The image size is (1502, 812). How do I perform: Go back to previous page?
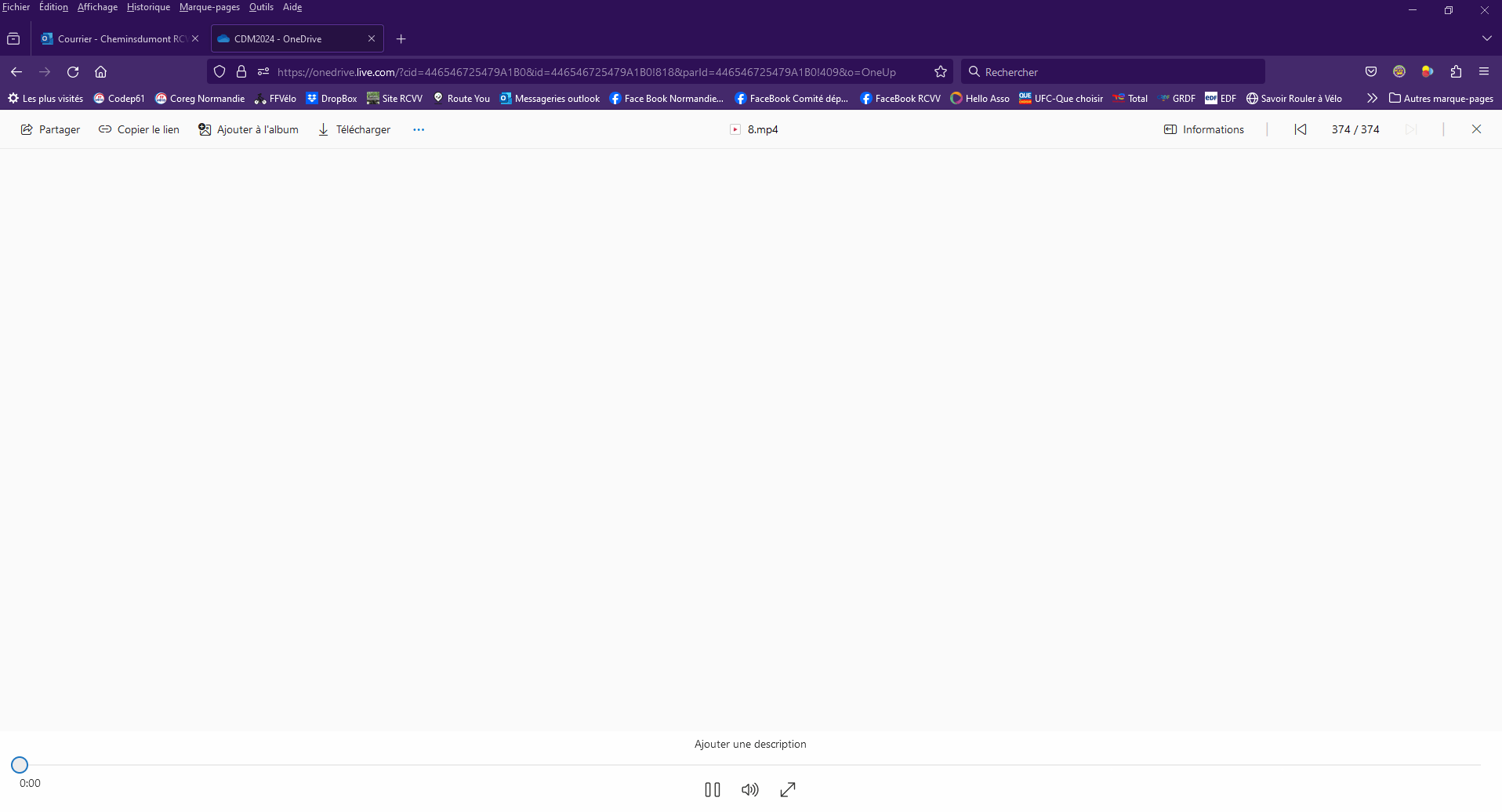pyautogui.click(x=16, y=71)
